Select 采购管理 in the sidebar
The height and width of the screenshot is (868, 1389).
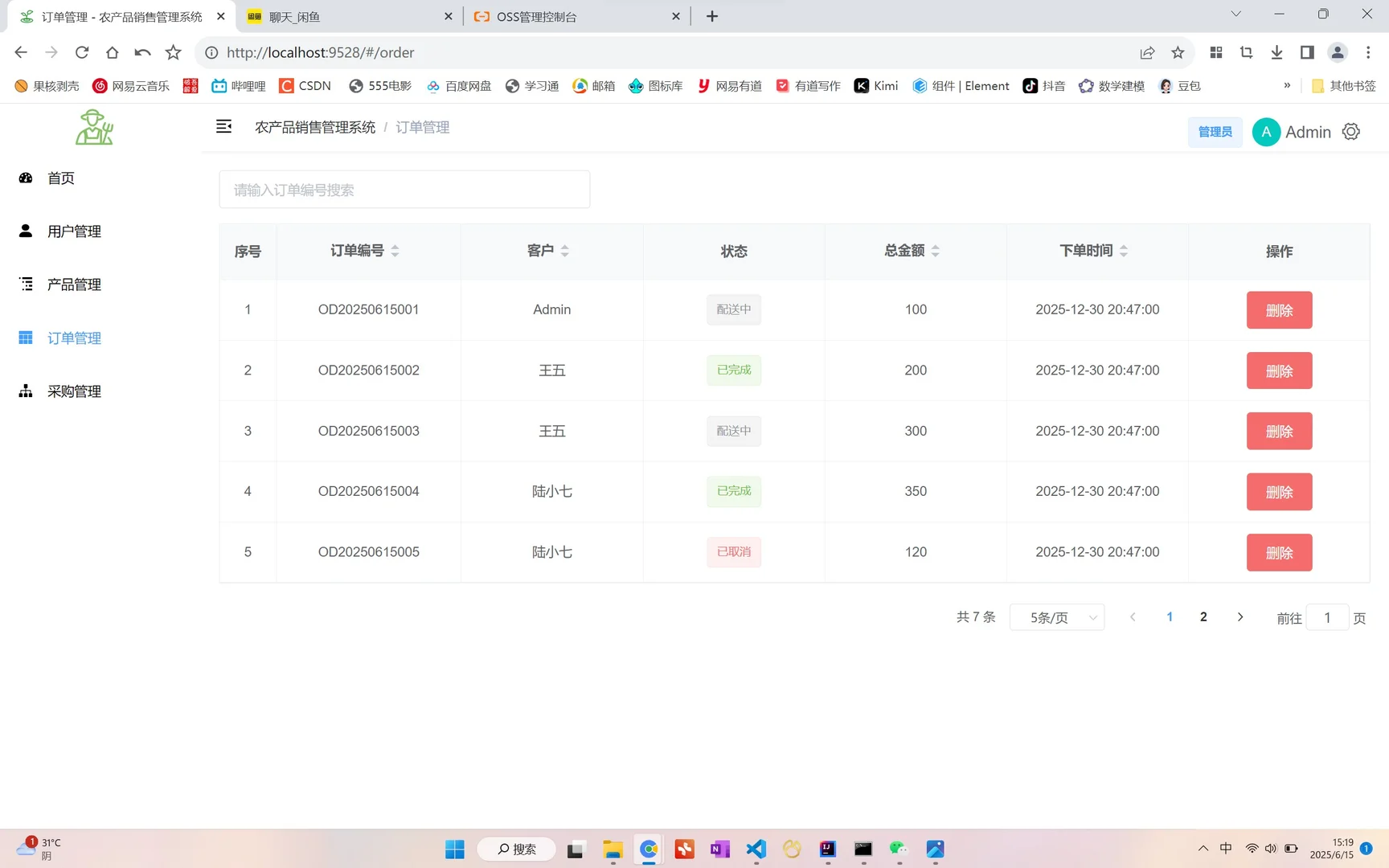pyautogui.click(x=73, y=391)
